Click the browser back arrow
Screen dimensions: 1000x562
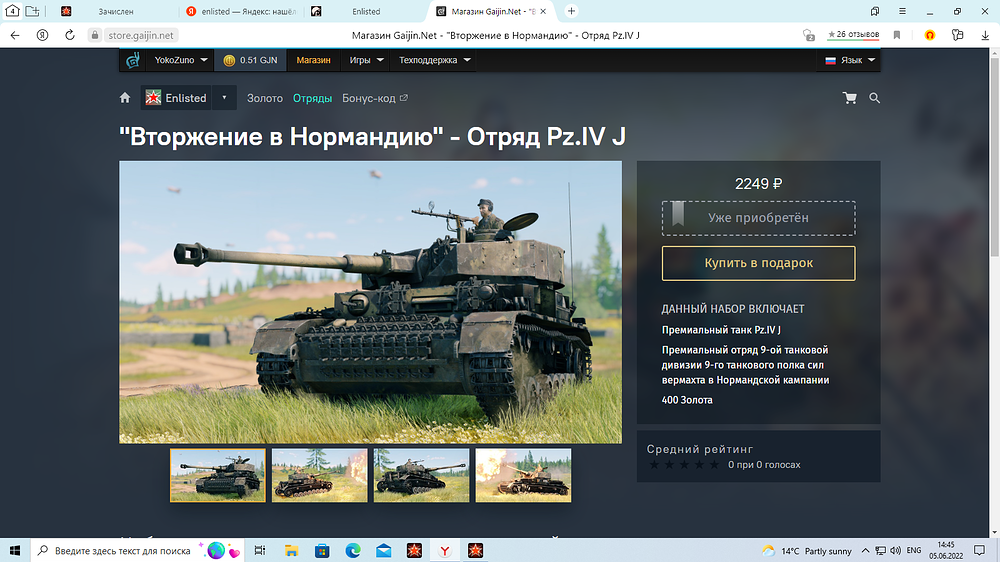click(x=15, y=35)
